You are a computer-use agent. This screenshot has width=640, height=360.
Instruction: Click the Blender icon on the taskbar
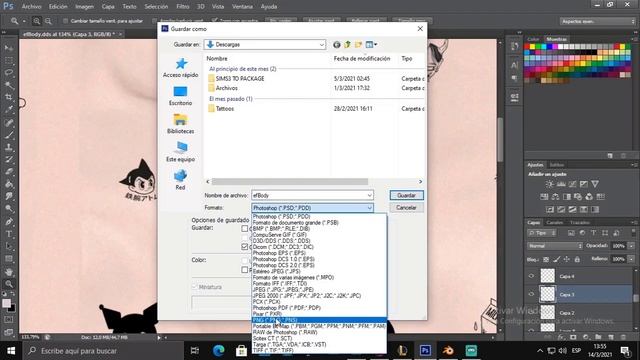click(x=448, y=351)
